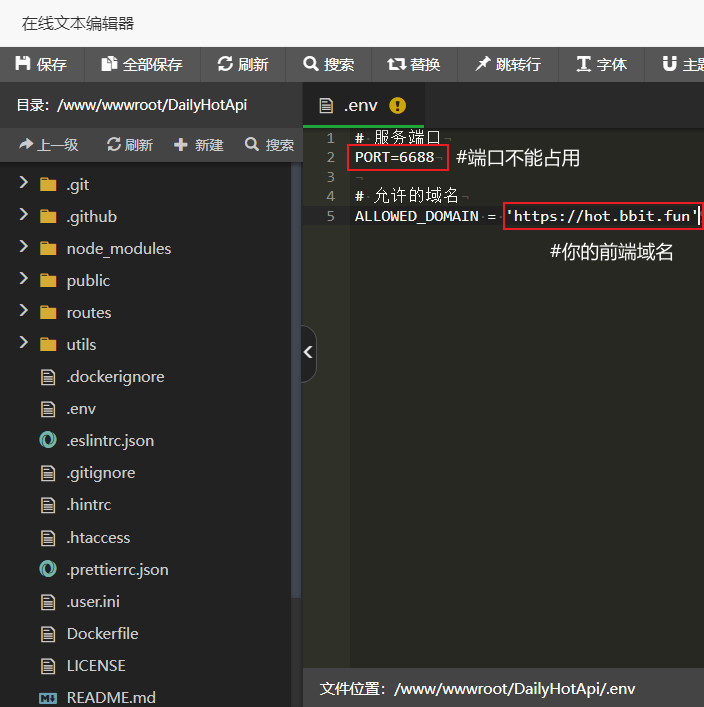Click the .env file icon in tree
This screenshot has width=704, height=707.
click(x=48, y=409)
